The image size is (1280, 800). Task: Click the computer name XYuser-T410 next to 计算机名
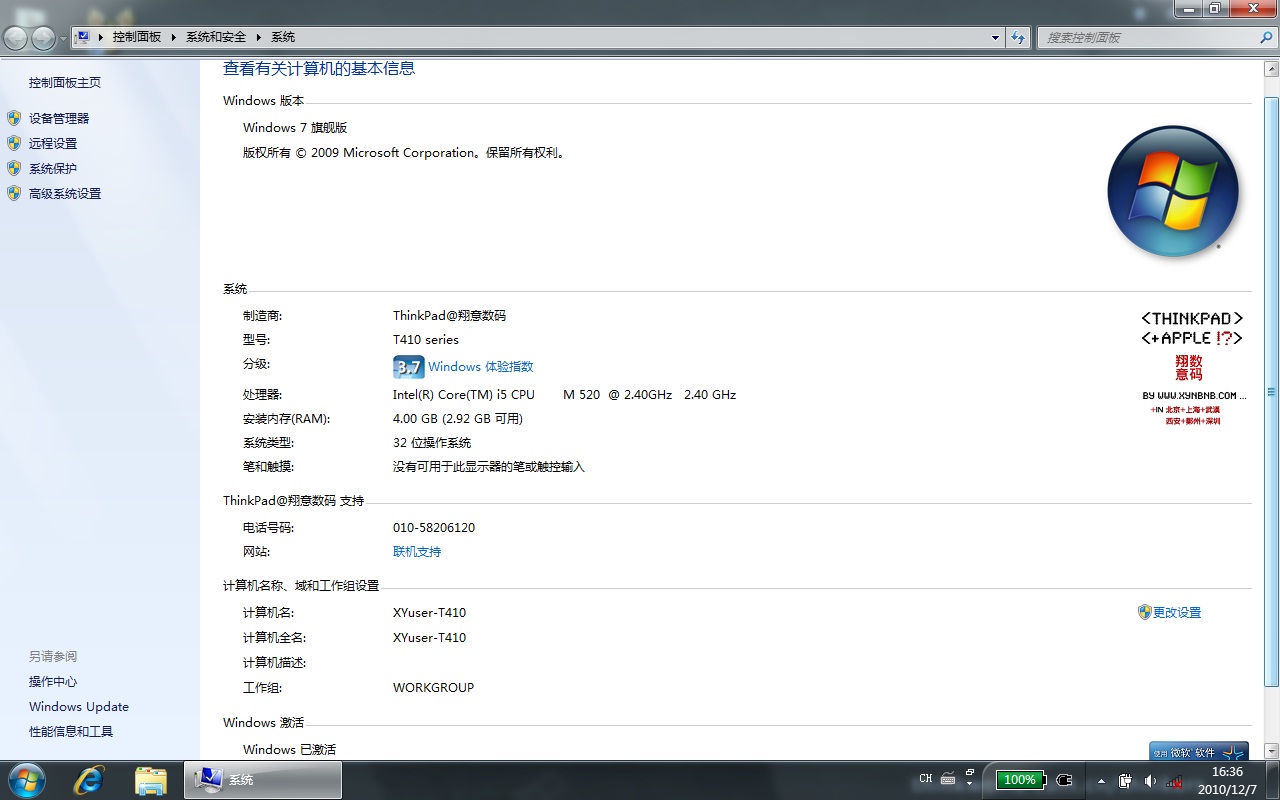tap(429, 613)
